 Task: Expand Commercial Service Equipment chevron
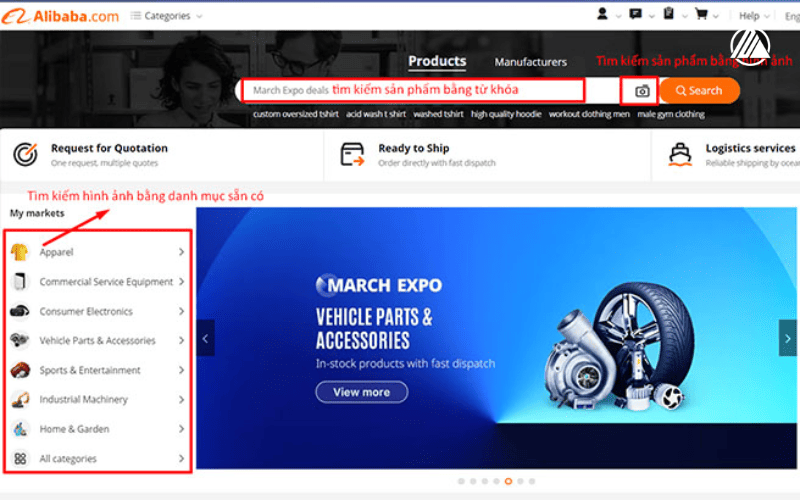tap(182, 282)
